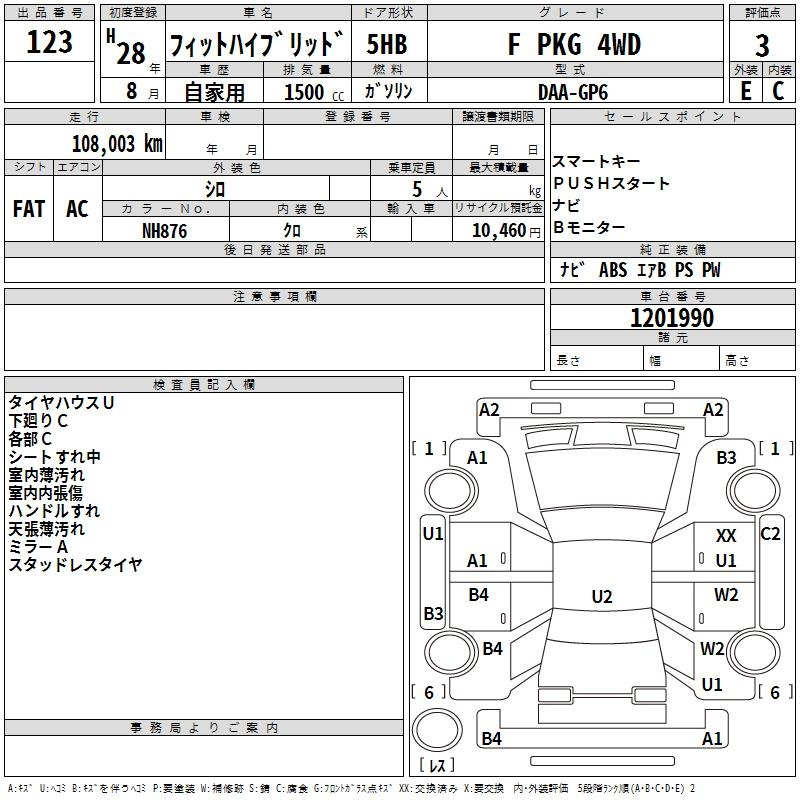Select the color number NH876
The image size is (800, 800).
point(165,230)
